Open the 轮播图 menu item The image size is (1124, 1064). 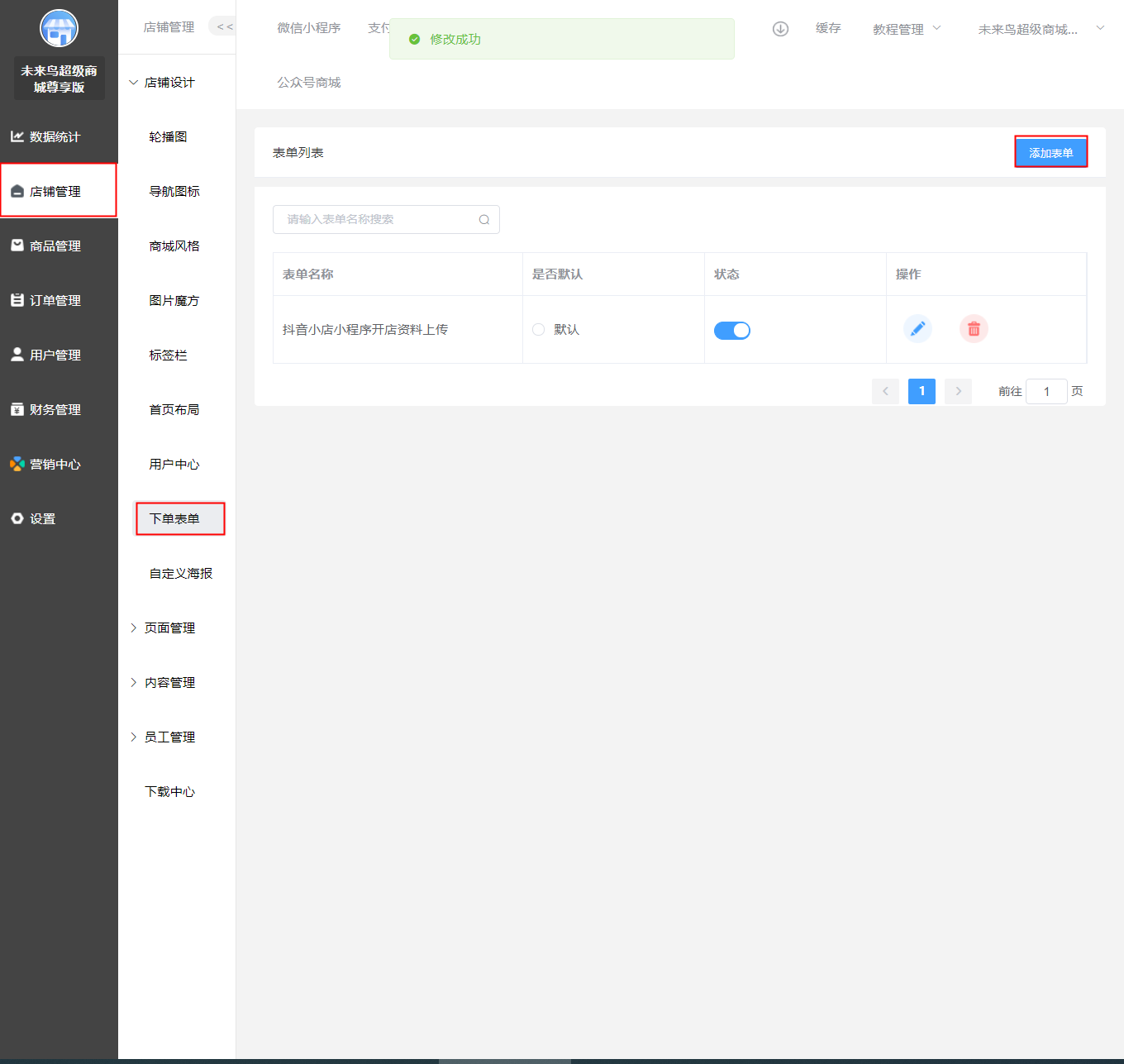pyautogui.click(x=168, y=137)
